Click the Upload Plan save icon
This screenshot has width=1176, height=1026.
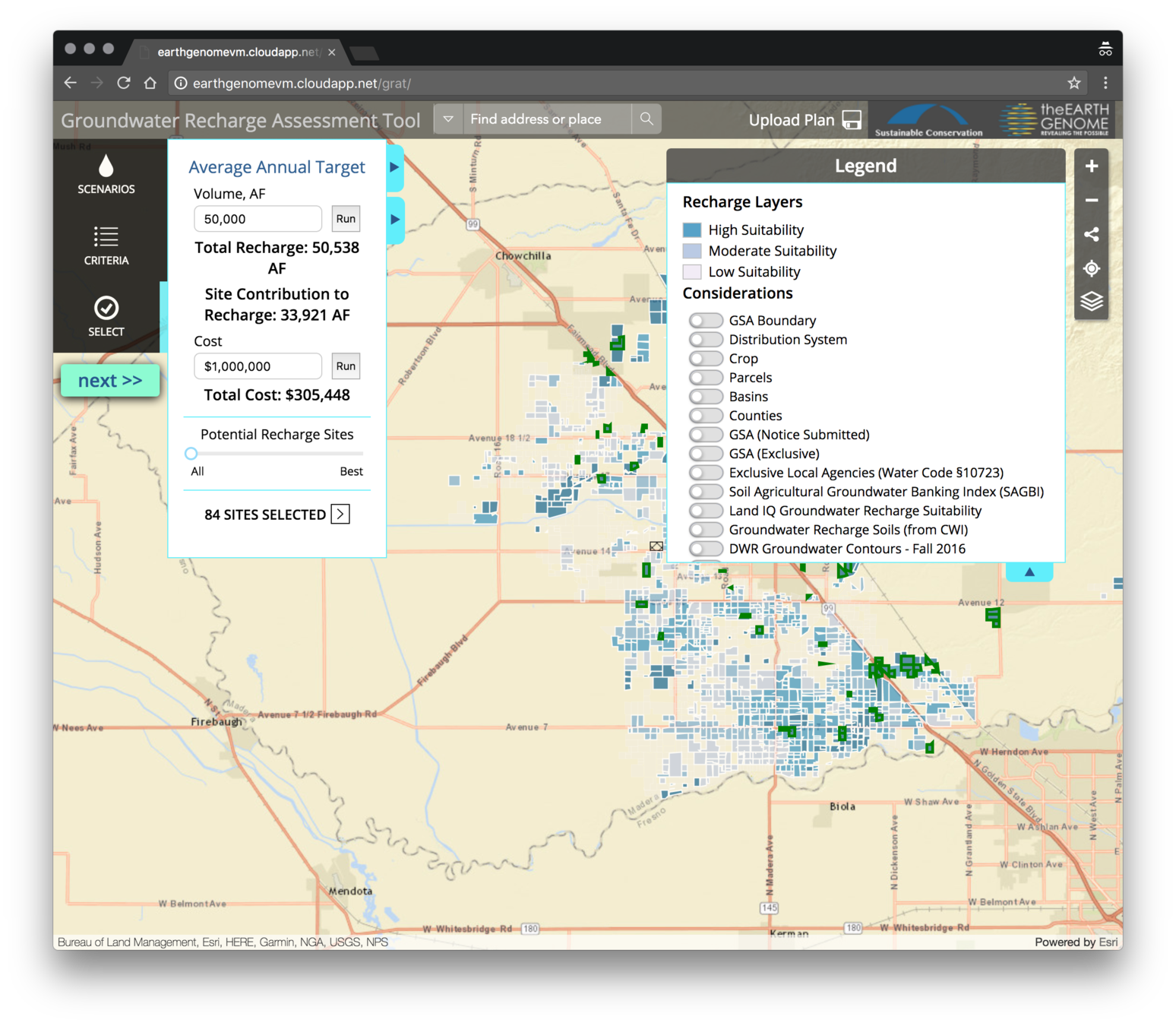point(852,120)
